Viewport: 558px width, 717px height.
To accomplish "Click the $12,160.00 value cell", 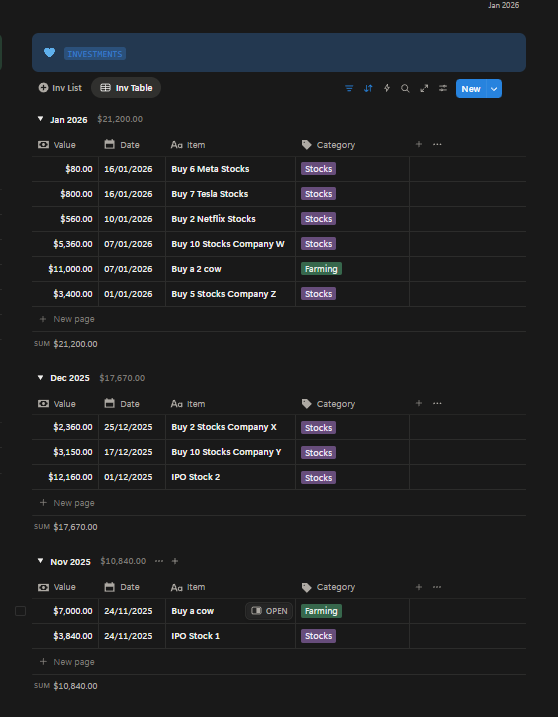I will pyautogui.click(x=65, y=477).
